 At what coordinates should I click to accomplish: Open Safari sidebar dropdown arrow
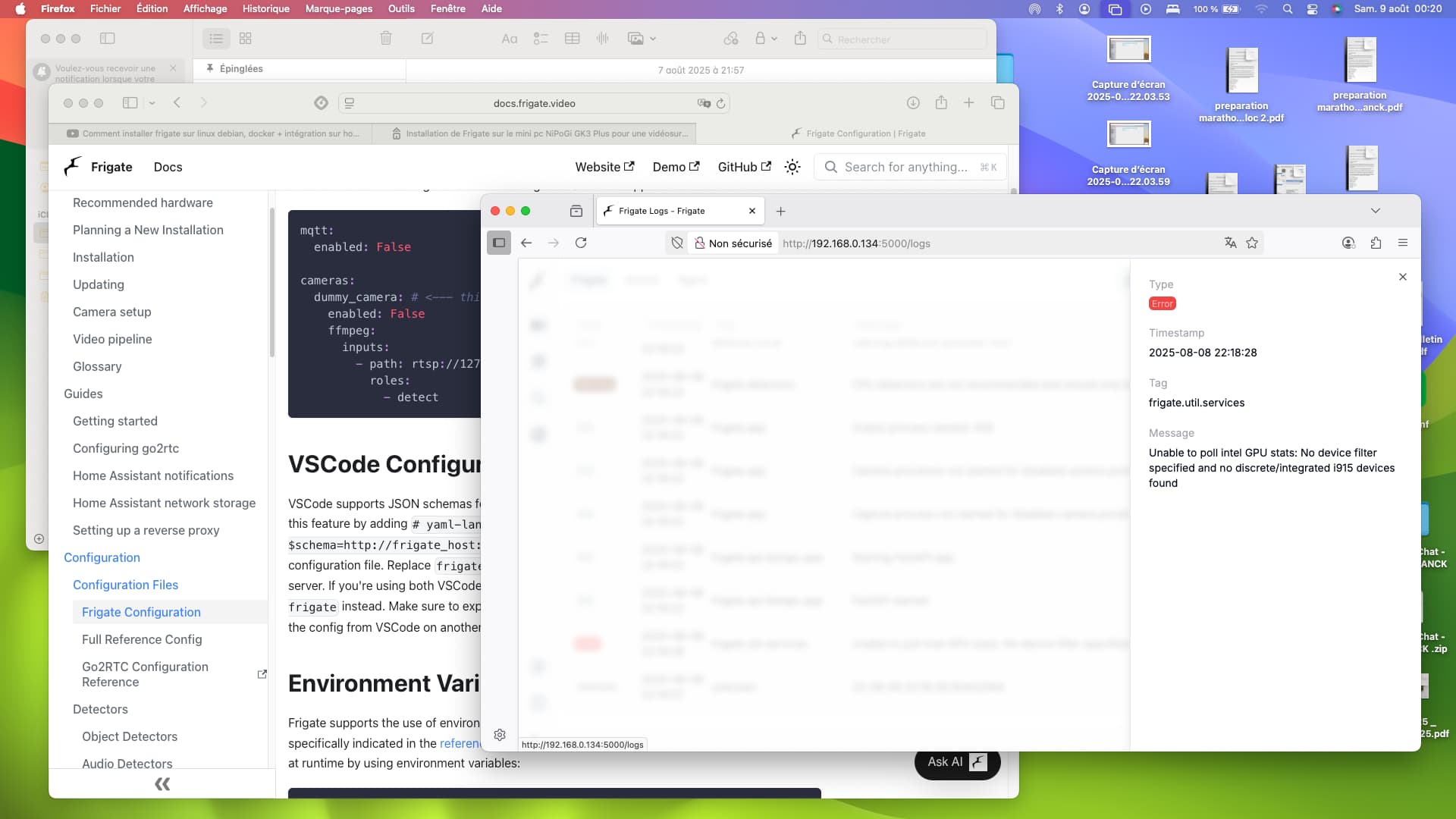152,103
